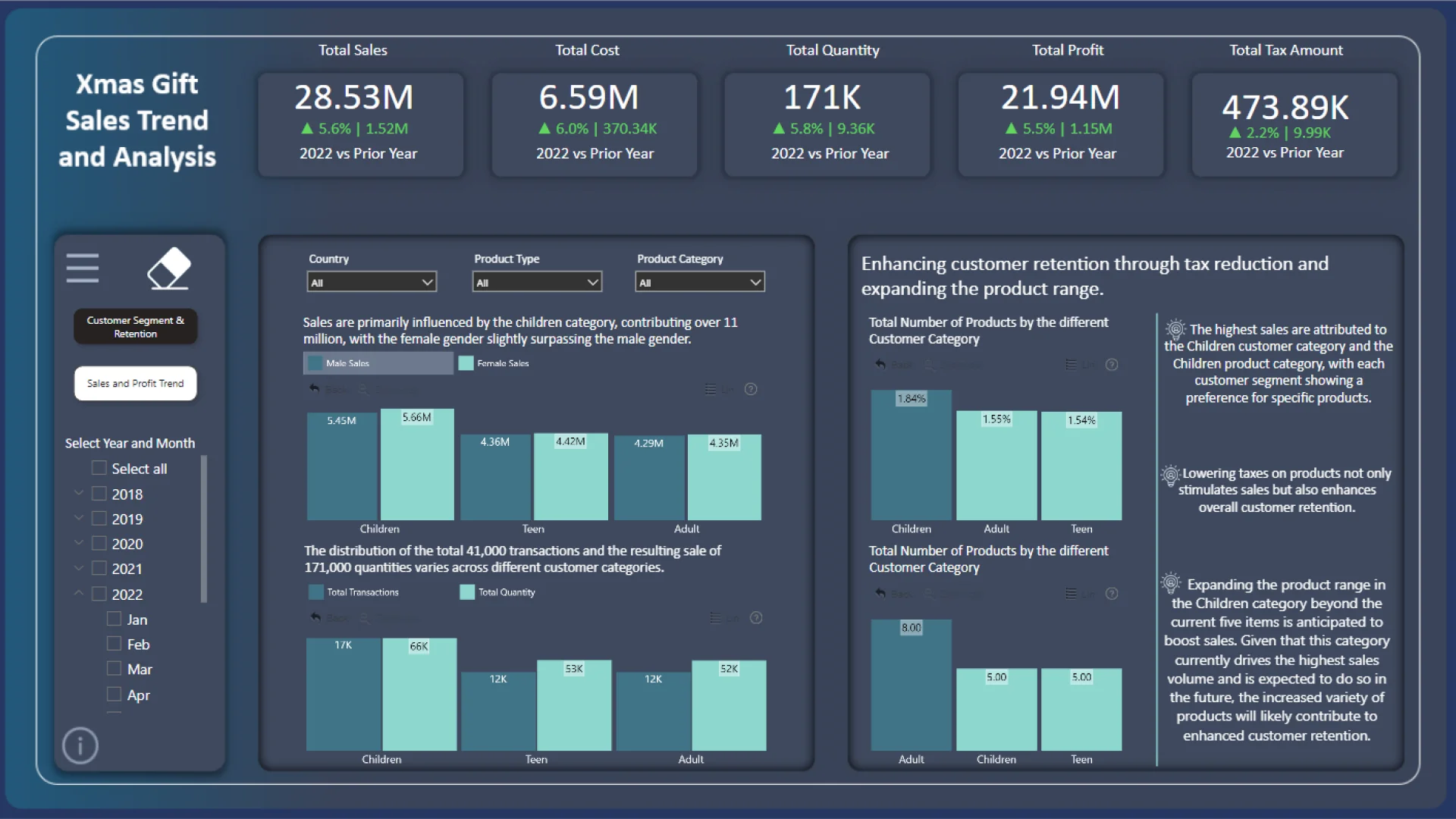
Task: Click list icon on the 8.00 products chart
Action: click(x=1071, y=594)
